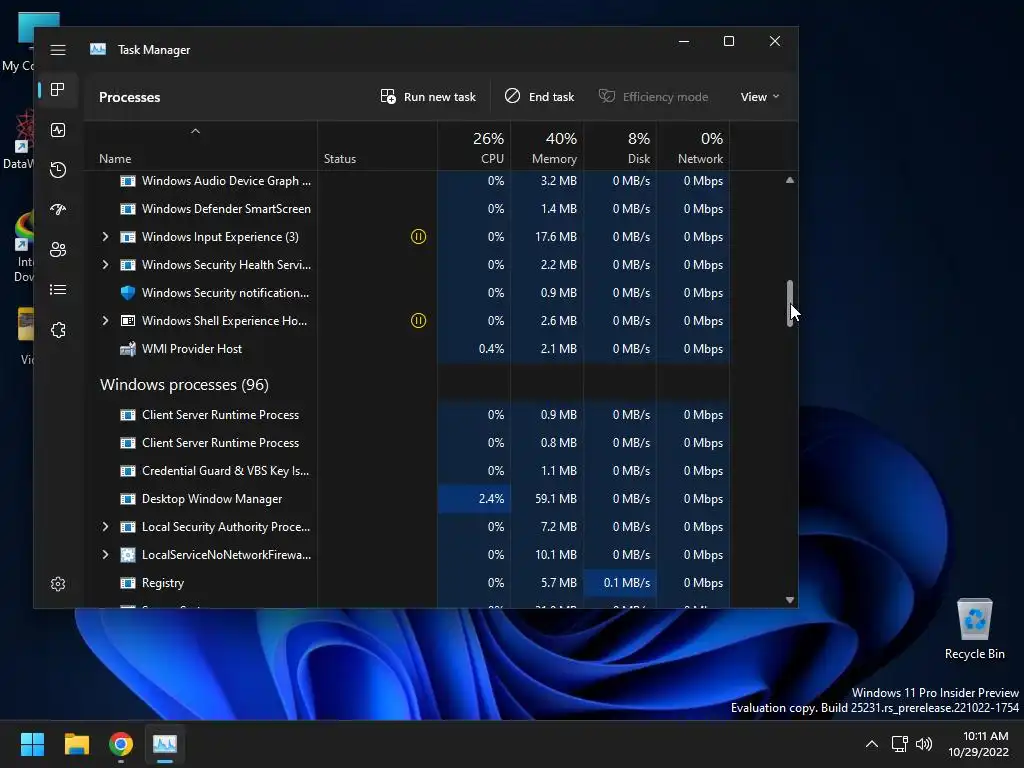
Task: Click the process list scrollbar thumb
Action: point(790,304)
